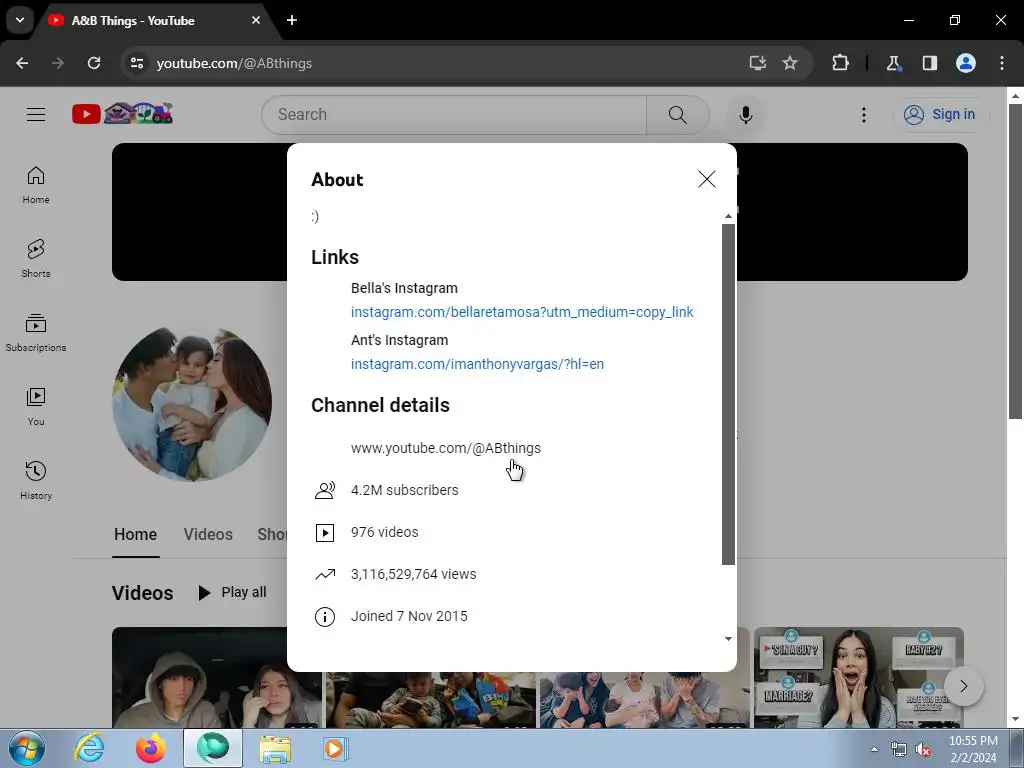Select the channel Home tab

tap(135, 534)
